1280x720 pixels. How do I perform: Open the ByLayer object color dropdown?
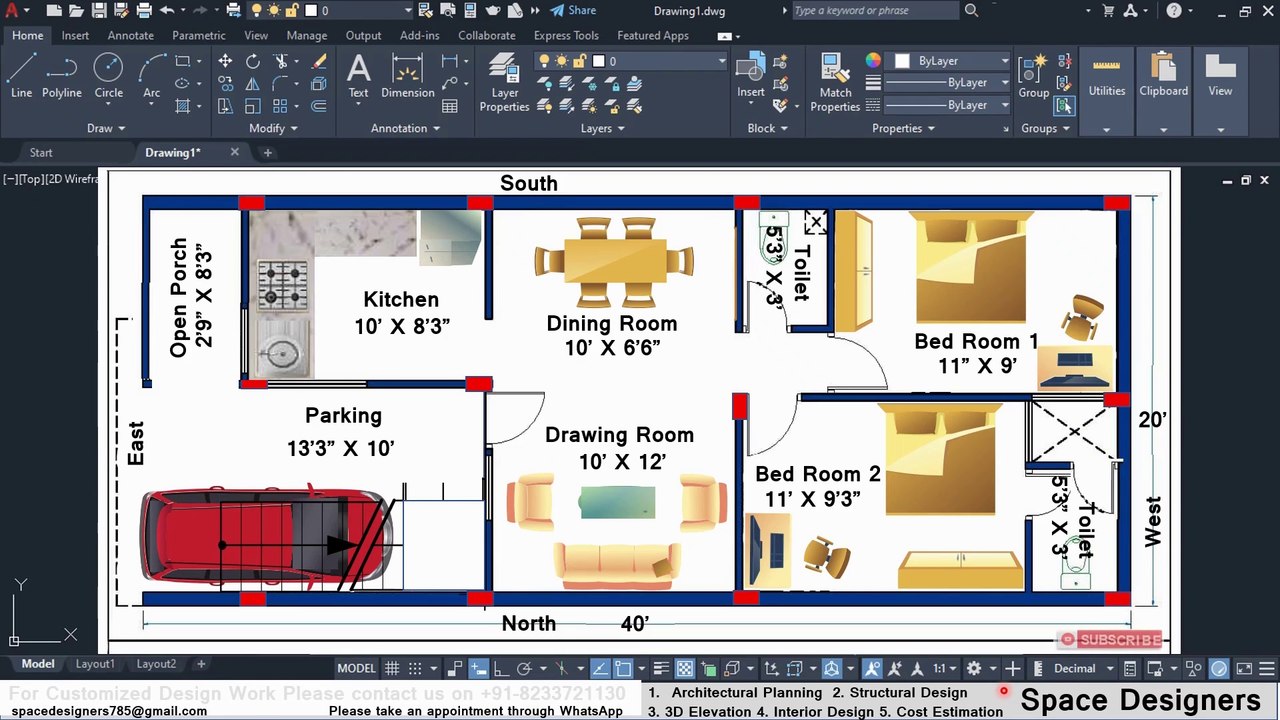pyautogui.click(x=951, y=61)
